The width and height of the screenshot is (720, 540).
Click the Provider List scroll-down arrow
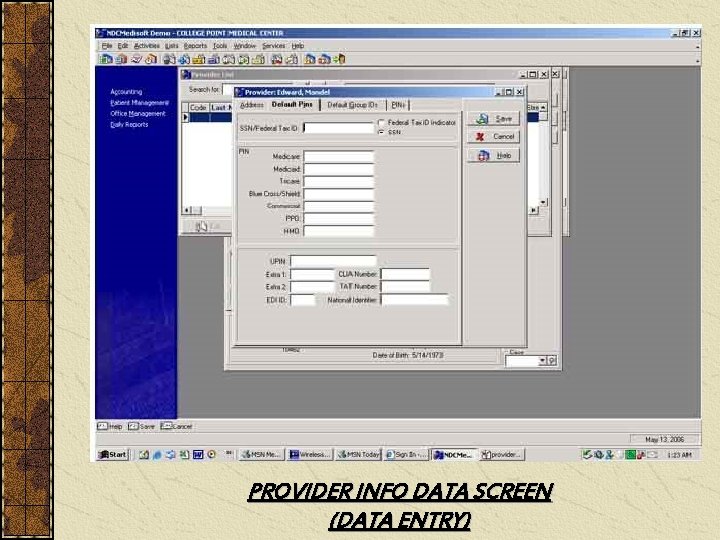point(544,202)
